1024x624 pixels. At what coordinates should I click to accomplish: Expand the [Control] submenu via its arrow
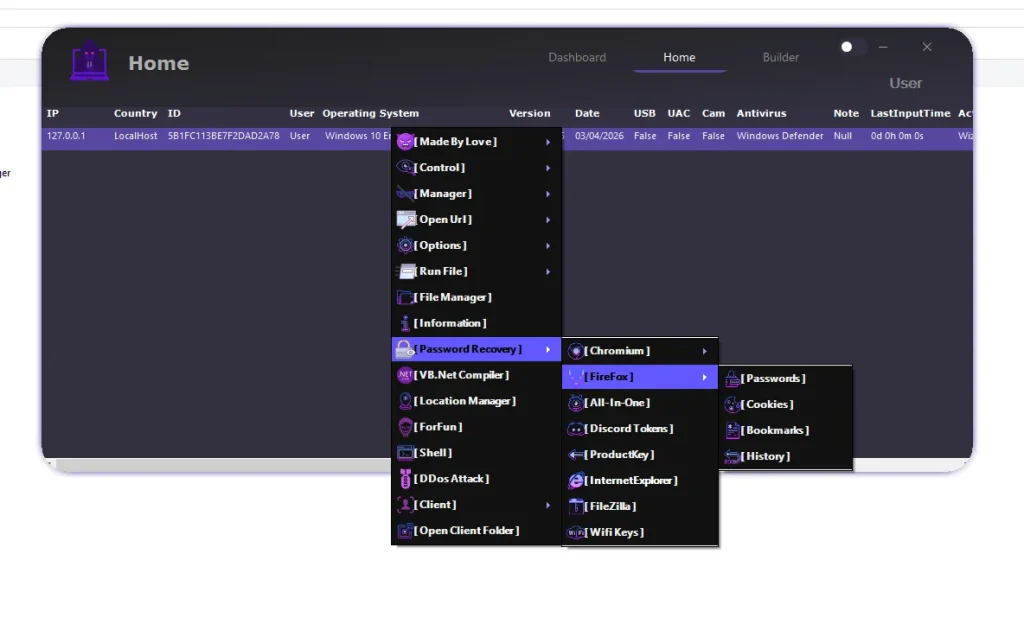pos(550,167)
